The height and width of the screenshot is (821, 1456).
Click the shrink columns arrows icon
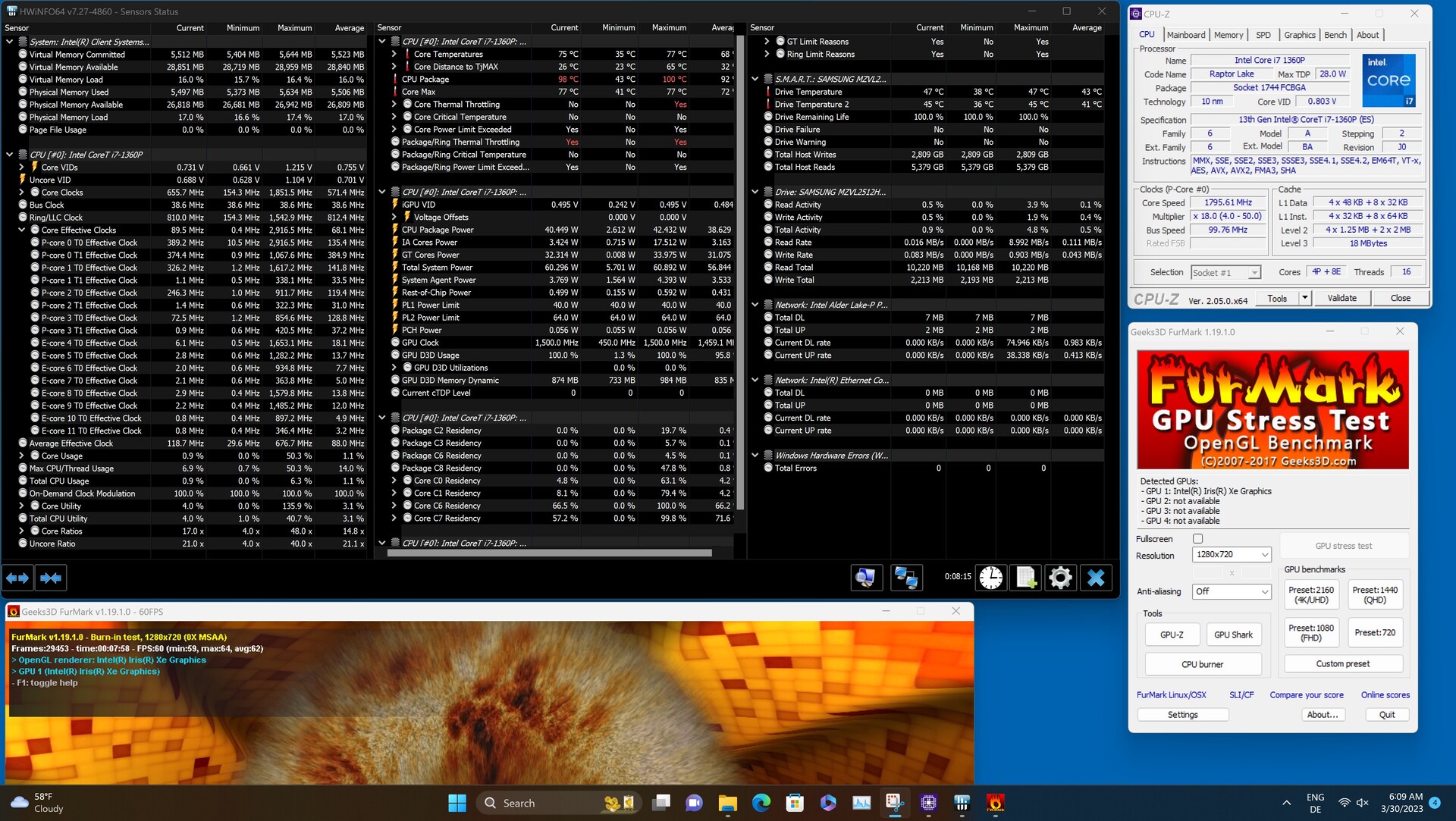[51, 578]
